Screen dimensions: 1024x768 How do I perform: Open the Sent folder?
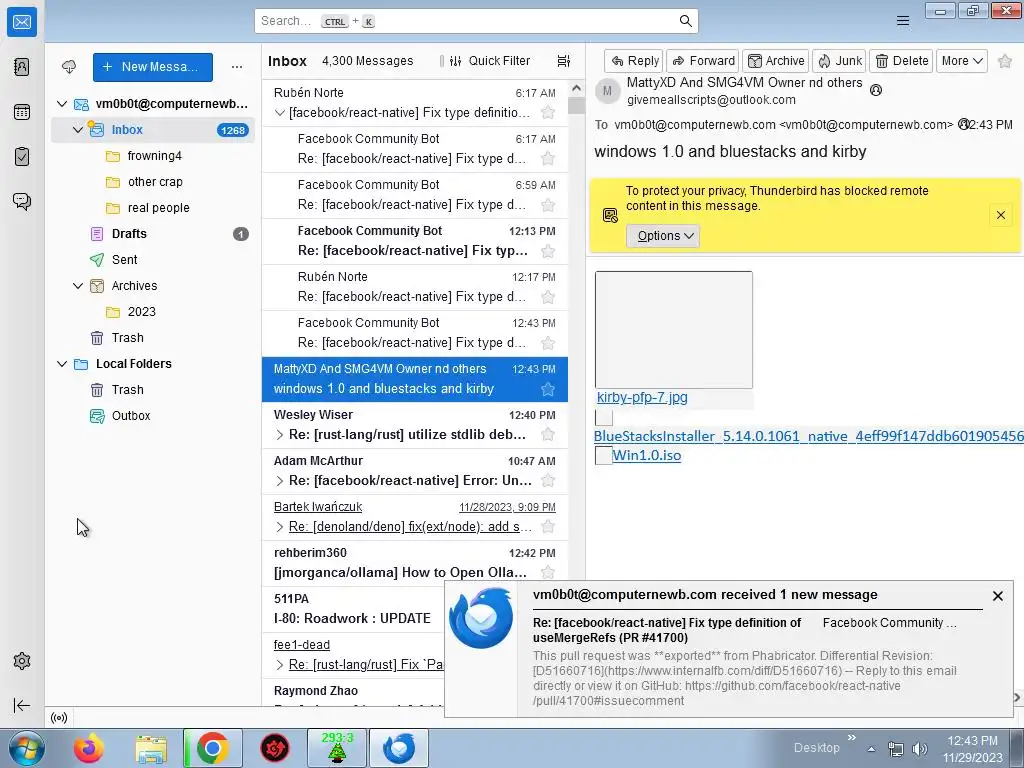pyautogui.click(x=124, y=259)
